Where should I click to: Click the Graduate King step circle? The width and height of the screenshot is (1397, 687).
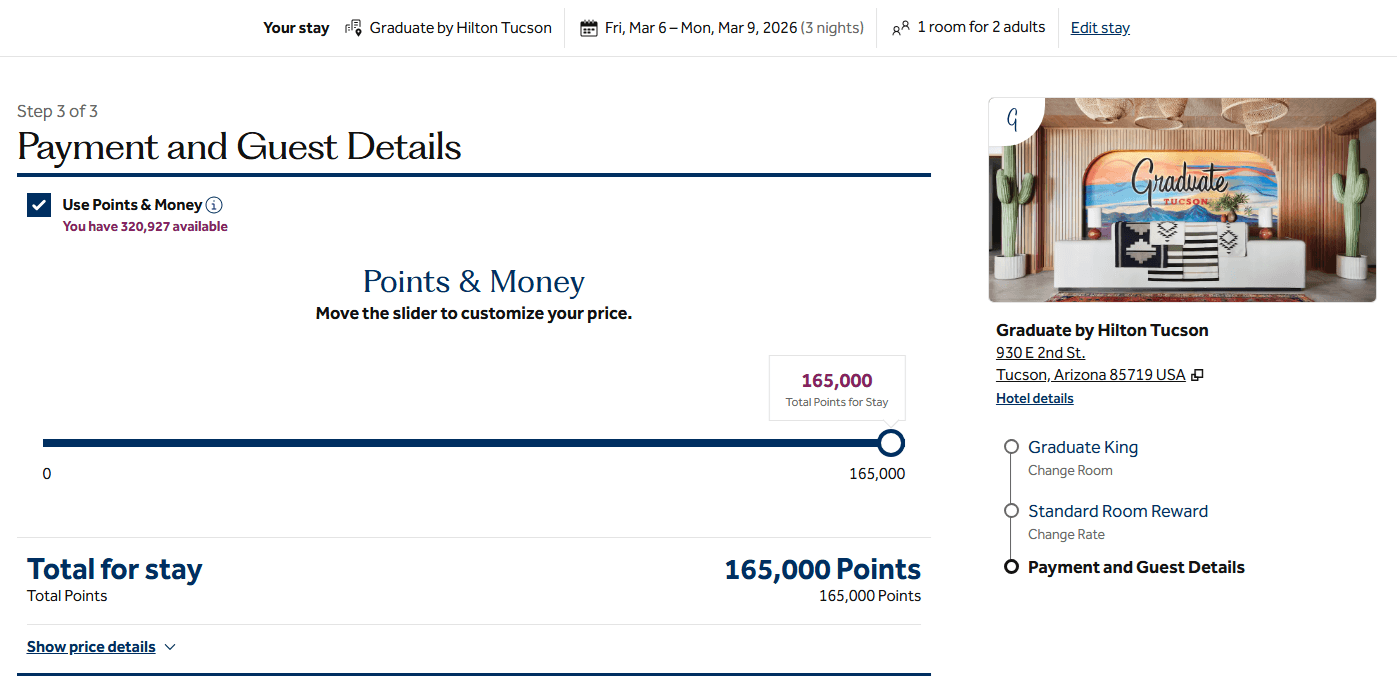(1011, 447)
